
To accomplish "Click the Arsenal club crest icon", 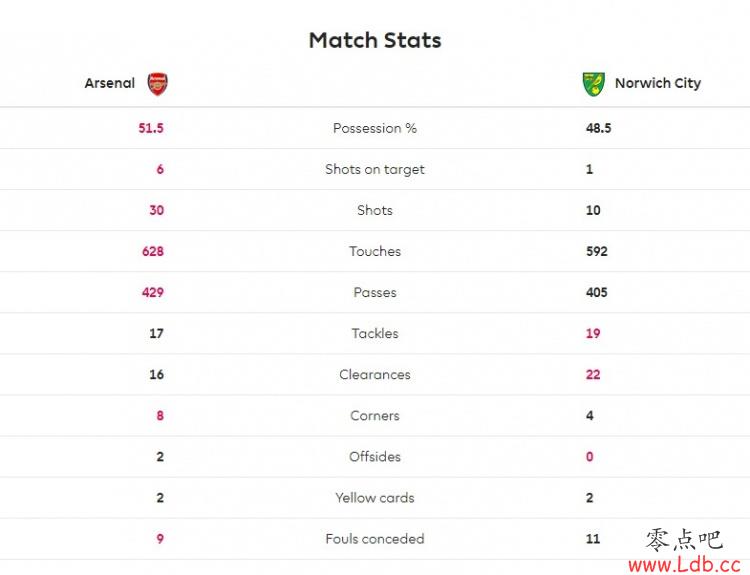I will click(x=157, y=84).
